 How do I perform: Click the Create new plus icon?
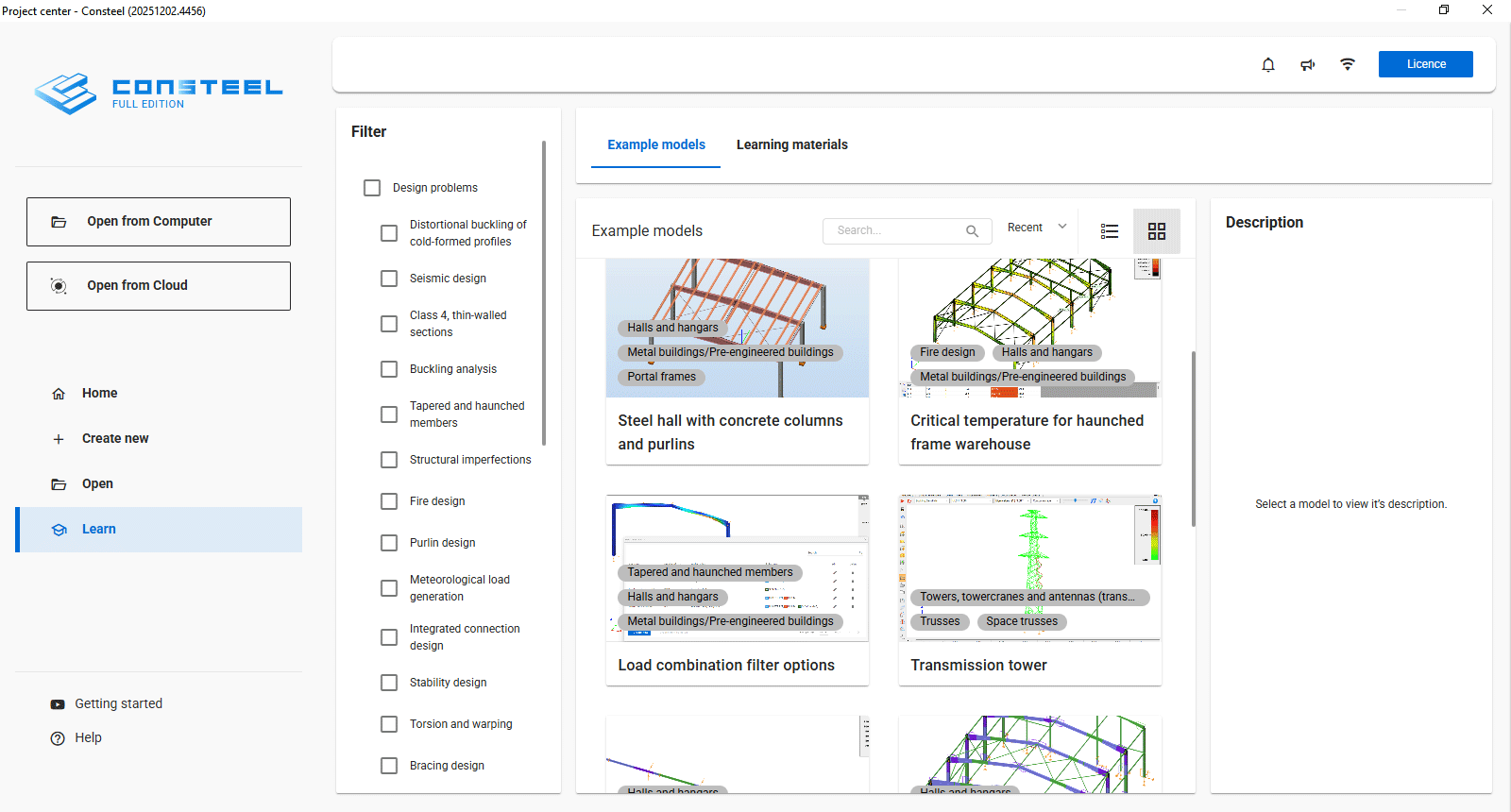59,439
